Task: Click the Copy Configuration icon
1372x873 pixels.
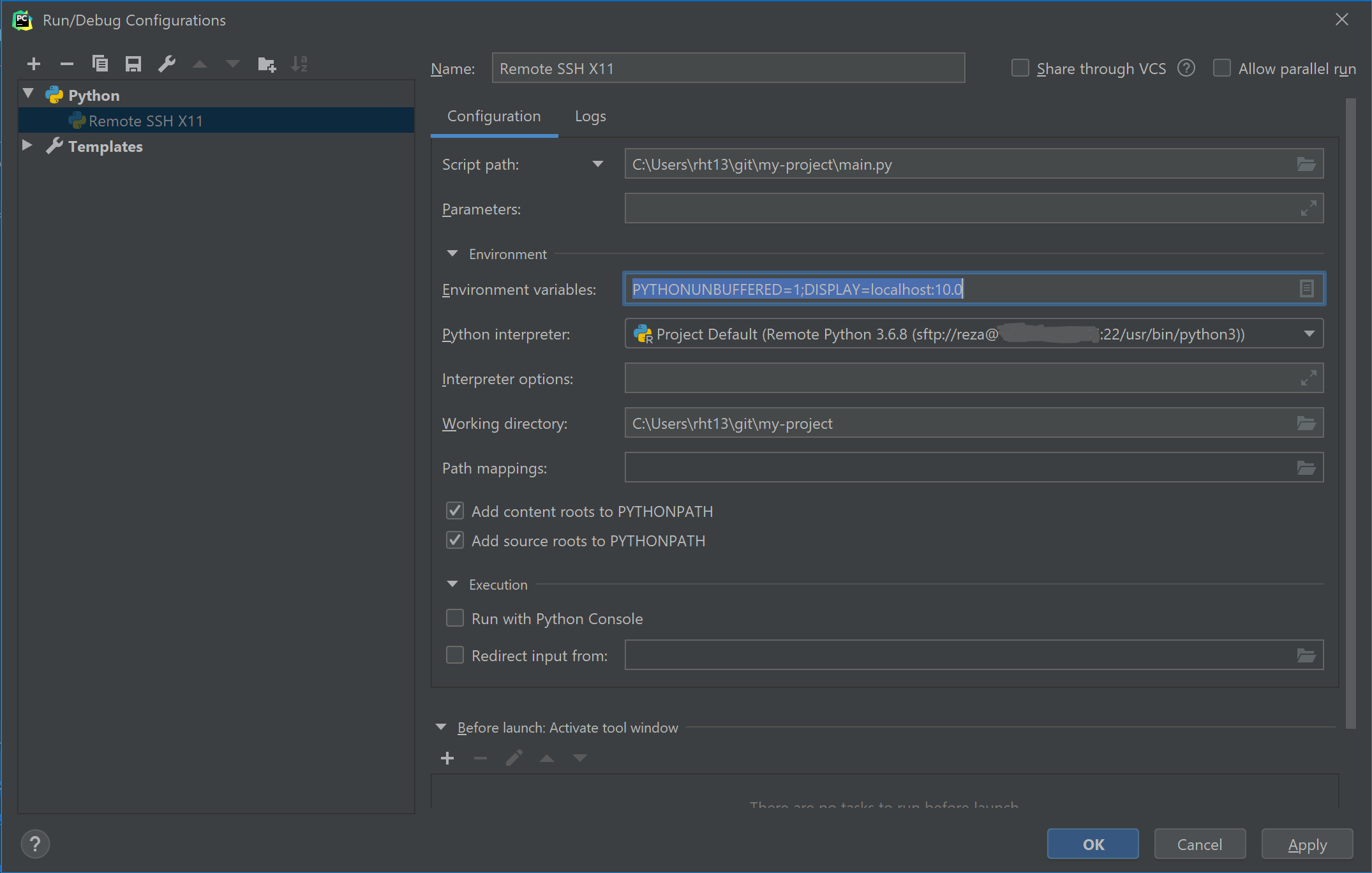Action: click(100, 64)
